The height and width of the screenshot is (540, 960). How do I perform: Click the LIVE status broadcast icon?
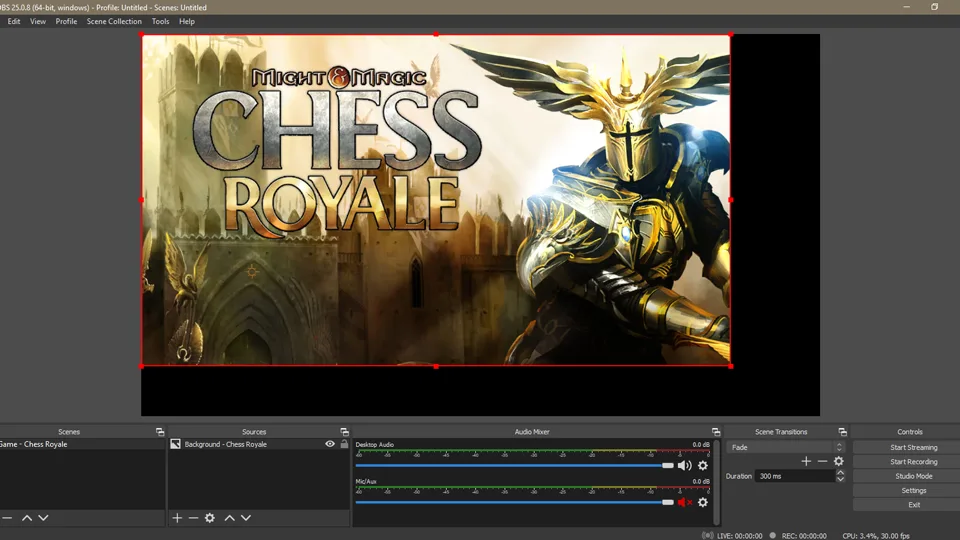pyautogui.click(x=707, y=535)
